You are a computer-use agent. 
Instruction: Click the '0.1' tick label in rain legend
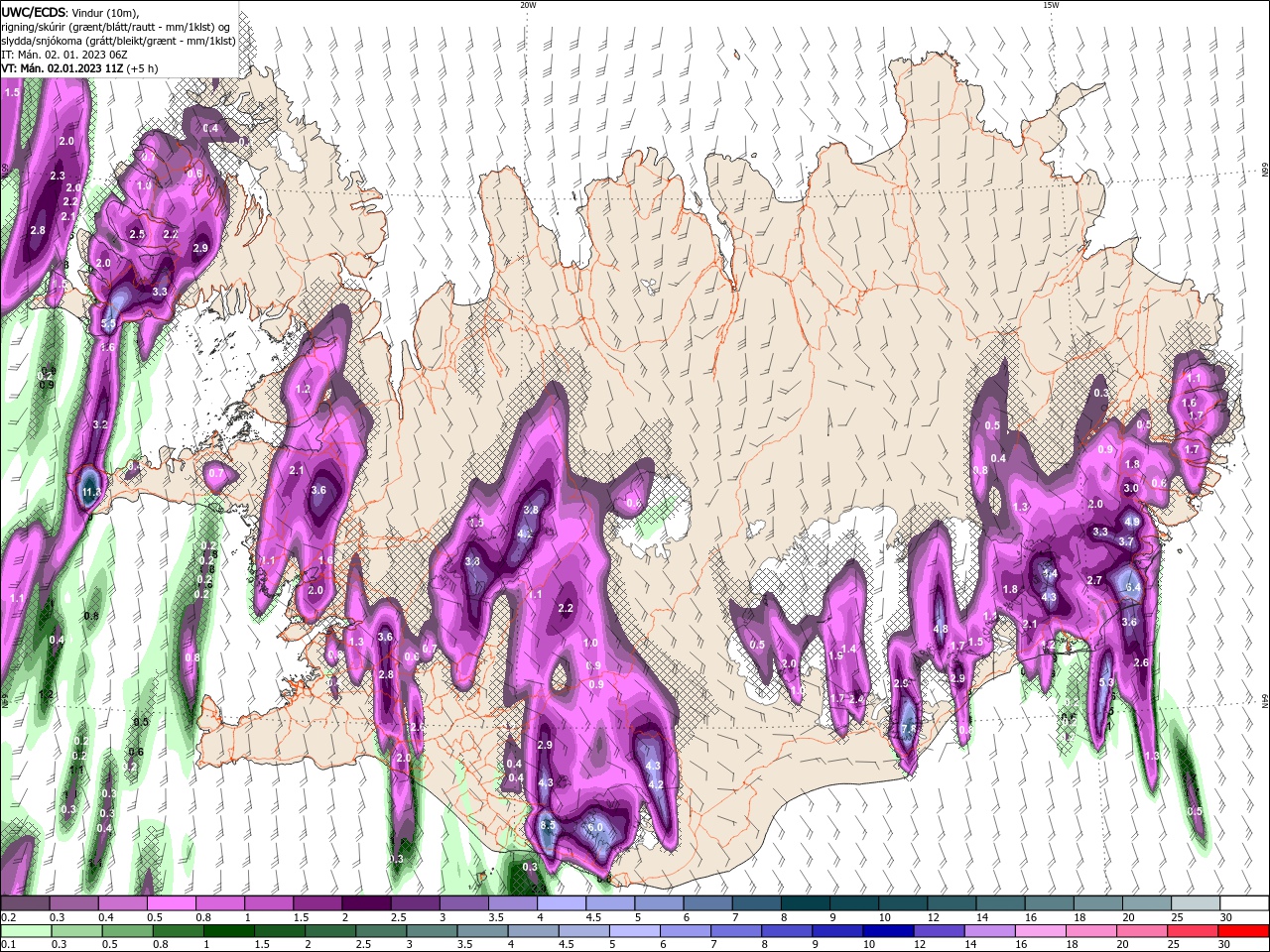click(x=8, y=945)
